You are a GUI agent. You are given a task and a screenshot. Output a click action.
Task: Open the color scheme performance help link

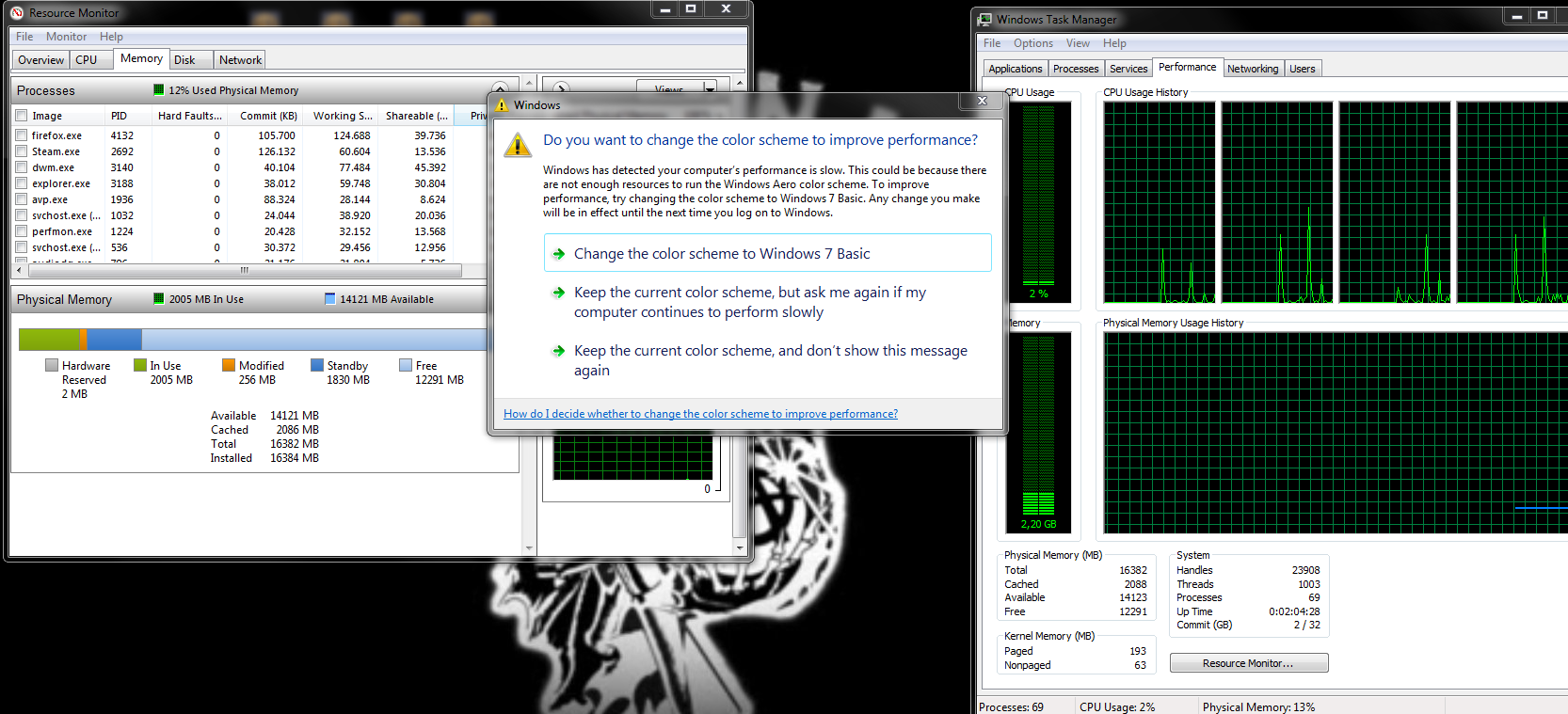point(700,414)
